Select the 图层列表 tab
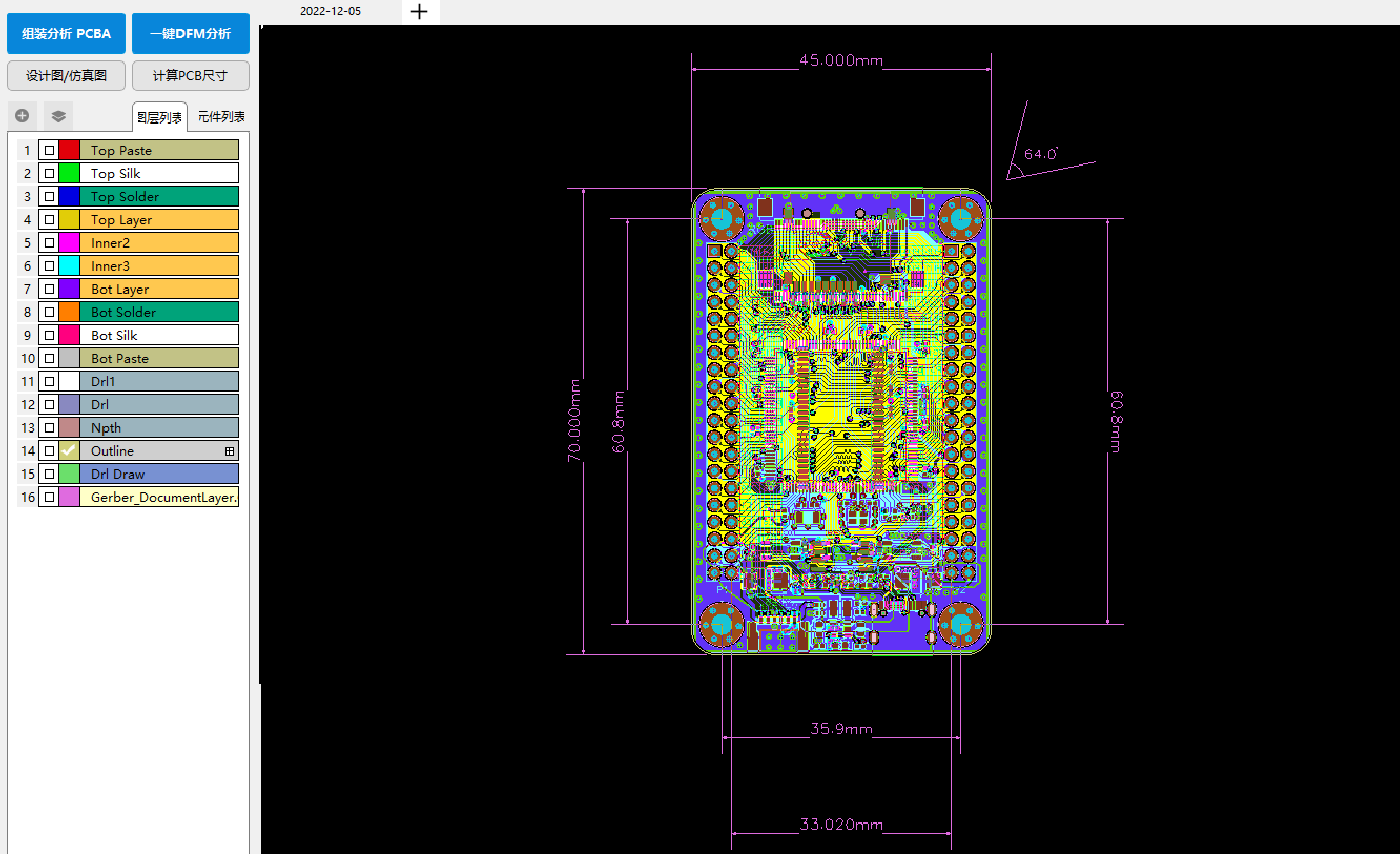1400x854 pixels. coord(159,117)
